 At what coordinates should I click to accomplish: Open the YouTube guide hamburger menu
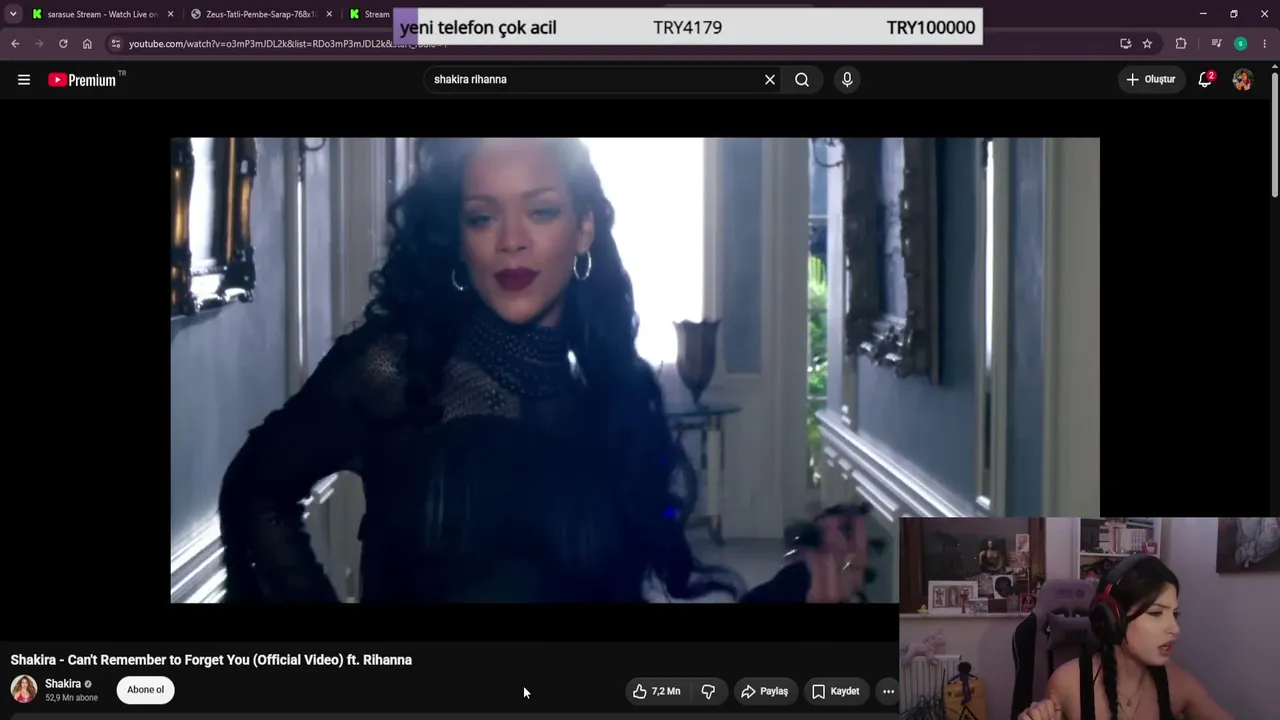point(24,80)
